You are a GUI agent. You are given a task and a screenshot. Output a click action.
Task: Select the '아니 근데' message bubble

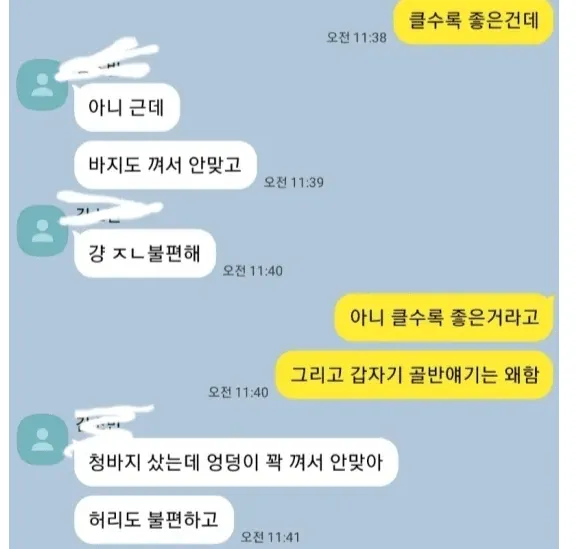pos(127,108)
